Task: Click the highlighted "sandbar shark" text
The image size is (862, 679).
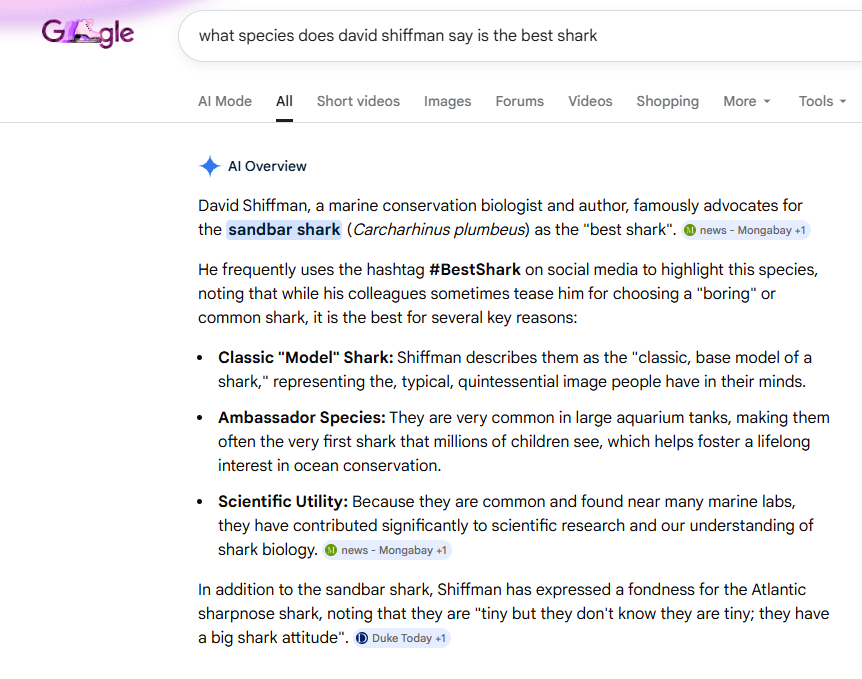Action: click(284, 230)
